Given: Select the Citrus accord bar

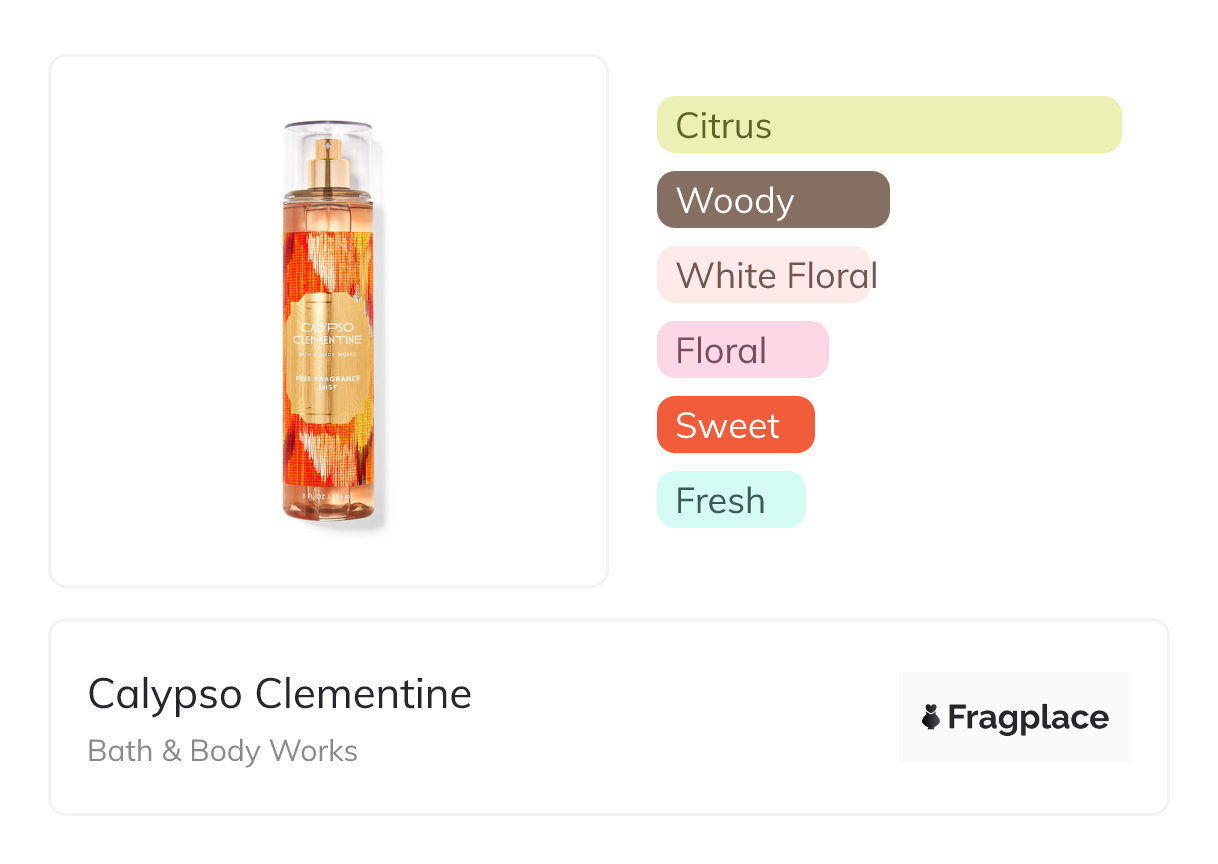Looking at the screenshot, I should coord(888,125).
